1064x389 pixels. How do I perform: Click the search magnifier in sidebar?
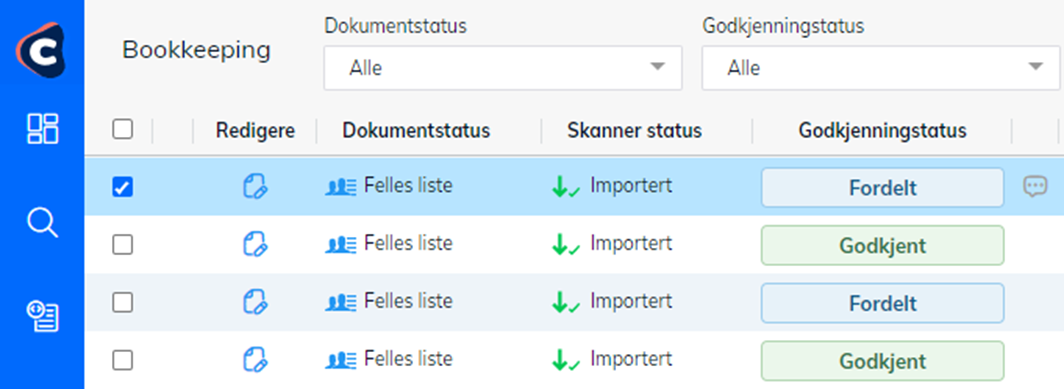tap(42, 223)
